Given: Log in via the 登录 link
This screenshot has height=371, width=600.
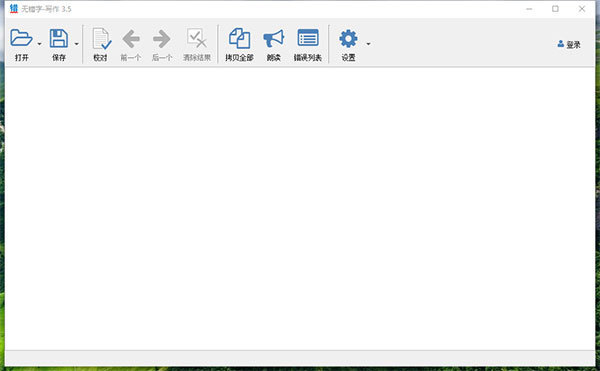Looking at the screenshot, I should pos(569,45).
